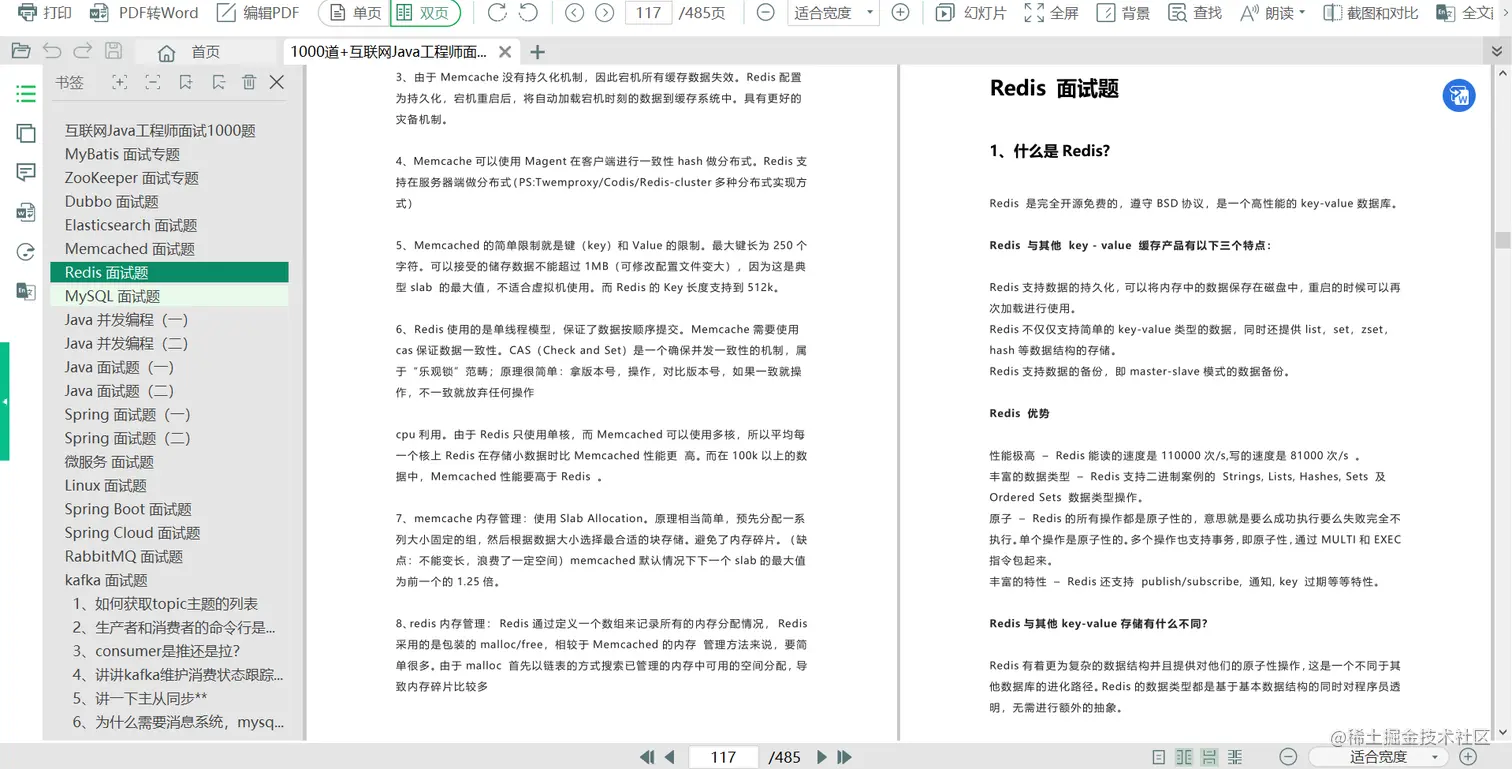Jump to Elasticsearch 面试题 bookmark
Viewport: 1512px width, 769px height.
[131, 225]
